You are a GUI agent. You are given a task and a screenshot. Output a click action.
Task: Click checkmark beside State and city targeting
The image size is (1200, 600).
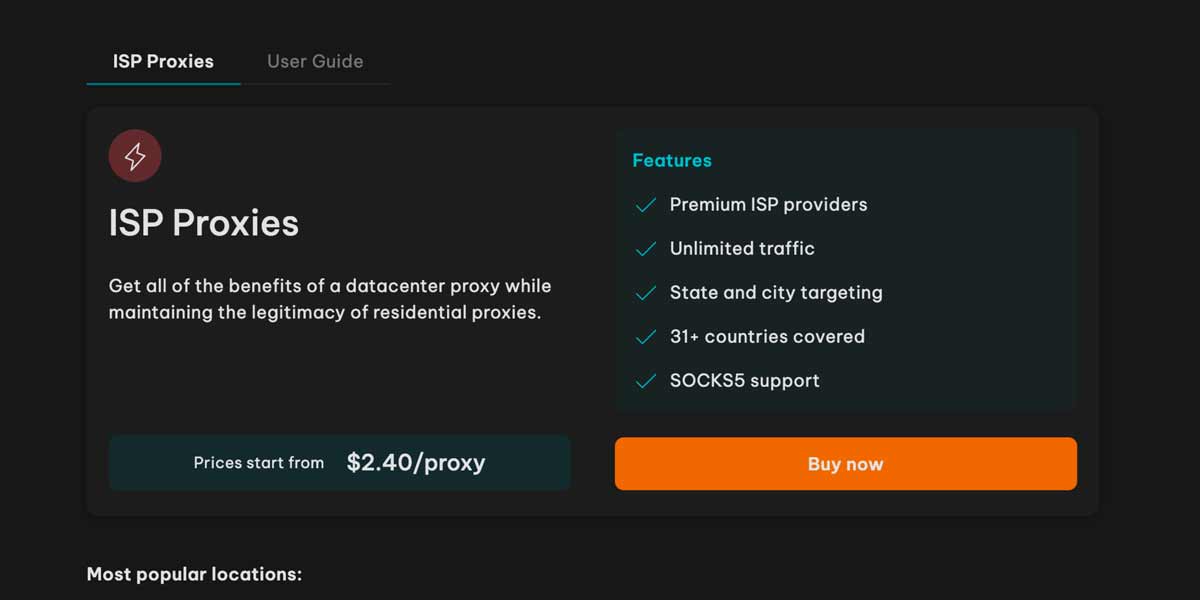(x=646, y=293)
